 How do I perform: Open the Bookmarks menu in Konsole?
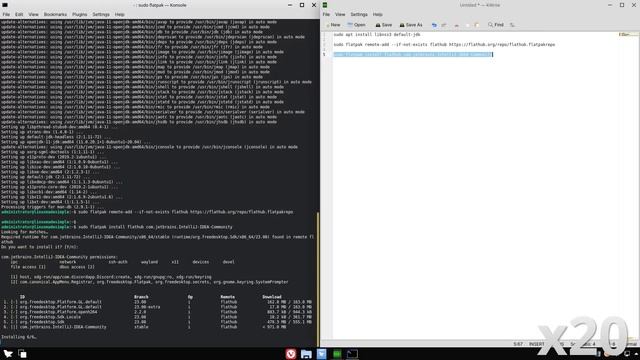click(55, 14)
